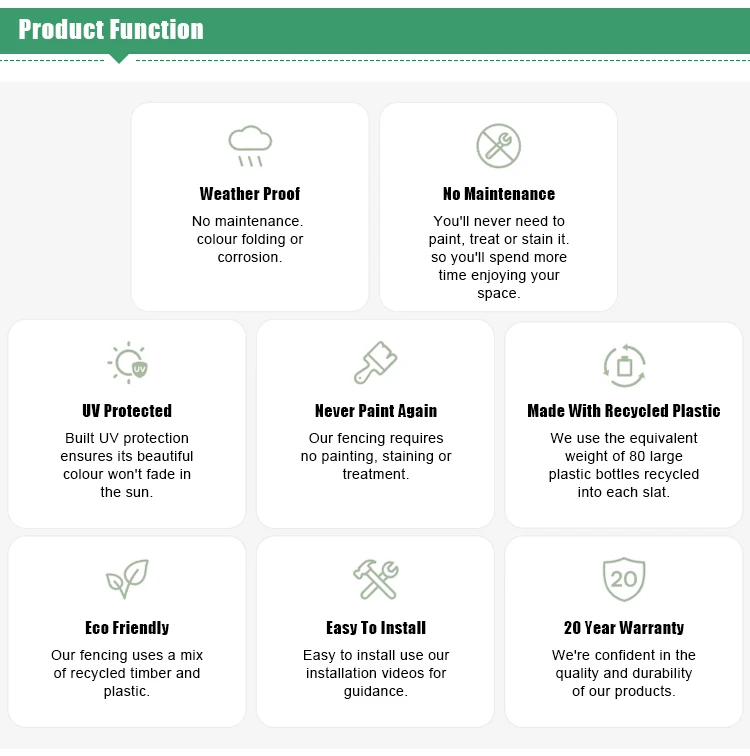The height and width of the screenshot is (756, 750).
Task: Open Made With Recycled Plastic heading
Action: [624, 411]
